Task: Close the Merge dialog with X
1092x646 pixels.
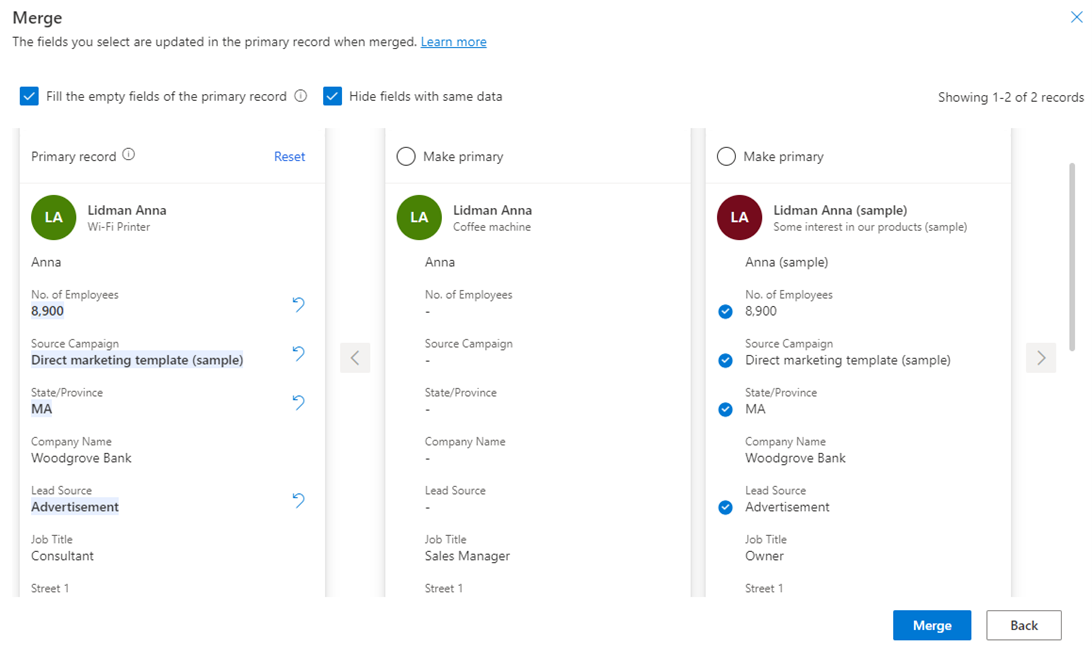Action: [1076, 17]
